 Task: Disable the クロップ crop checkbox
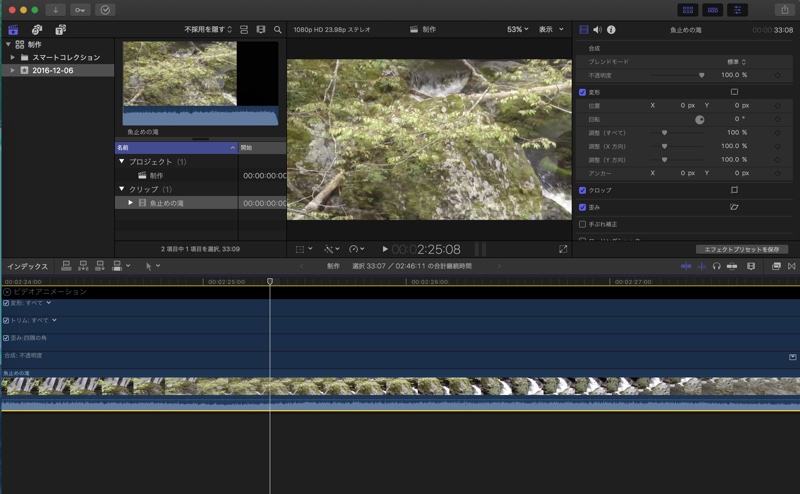point(583,190)
